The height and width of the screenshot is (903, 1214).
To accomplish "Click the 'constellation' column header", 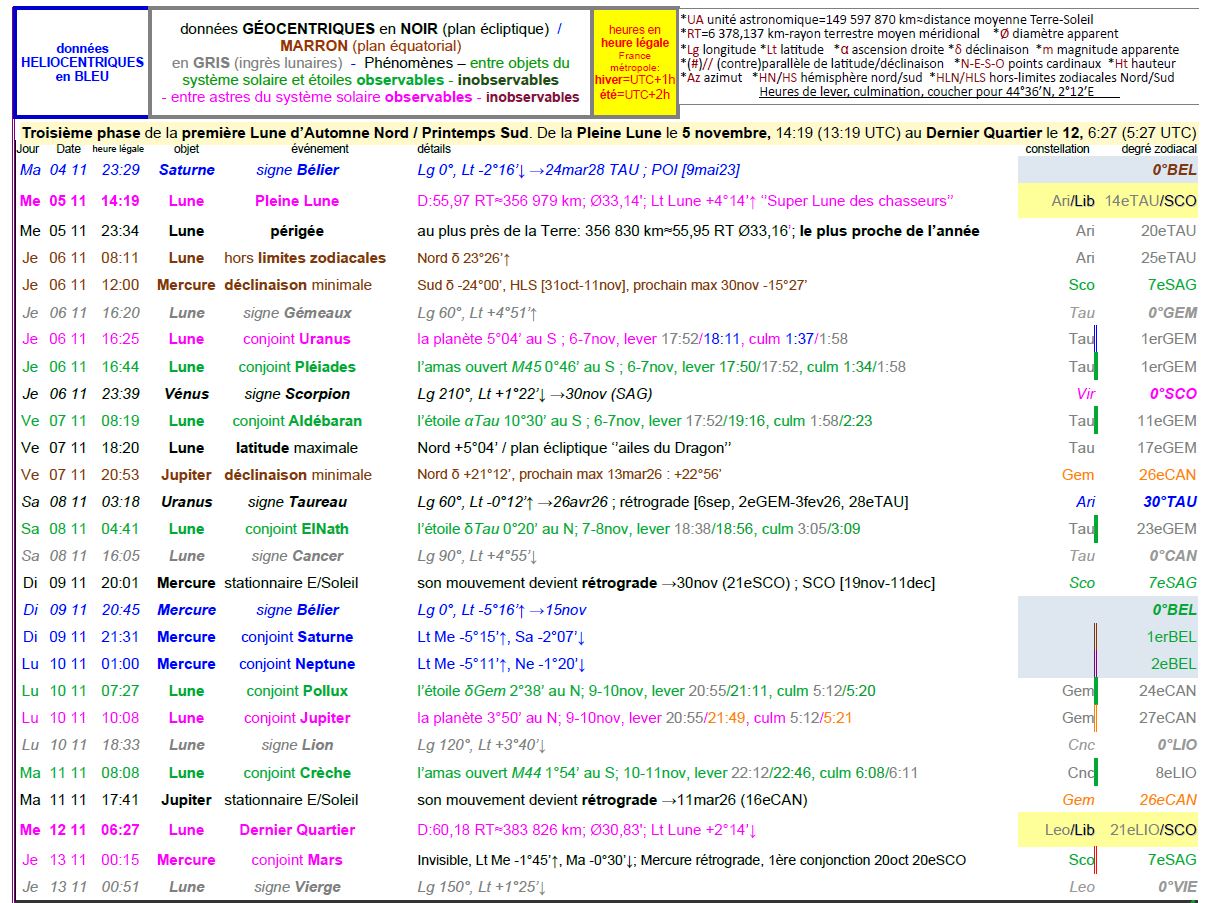I will (1057, 149).
